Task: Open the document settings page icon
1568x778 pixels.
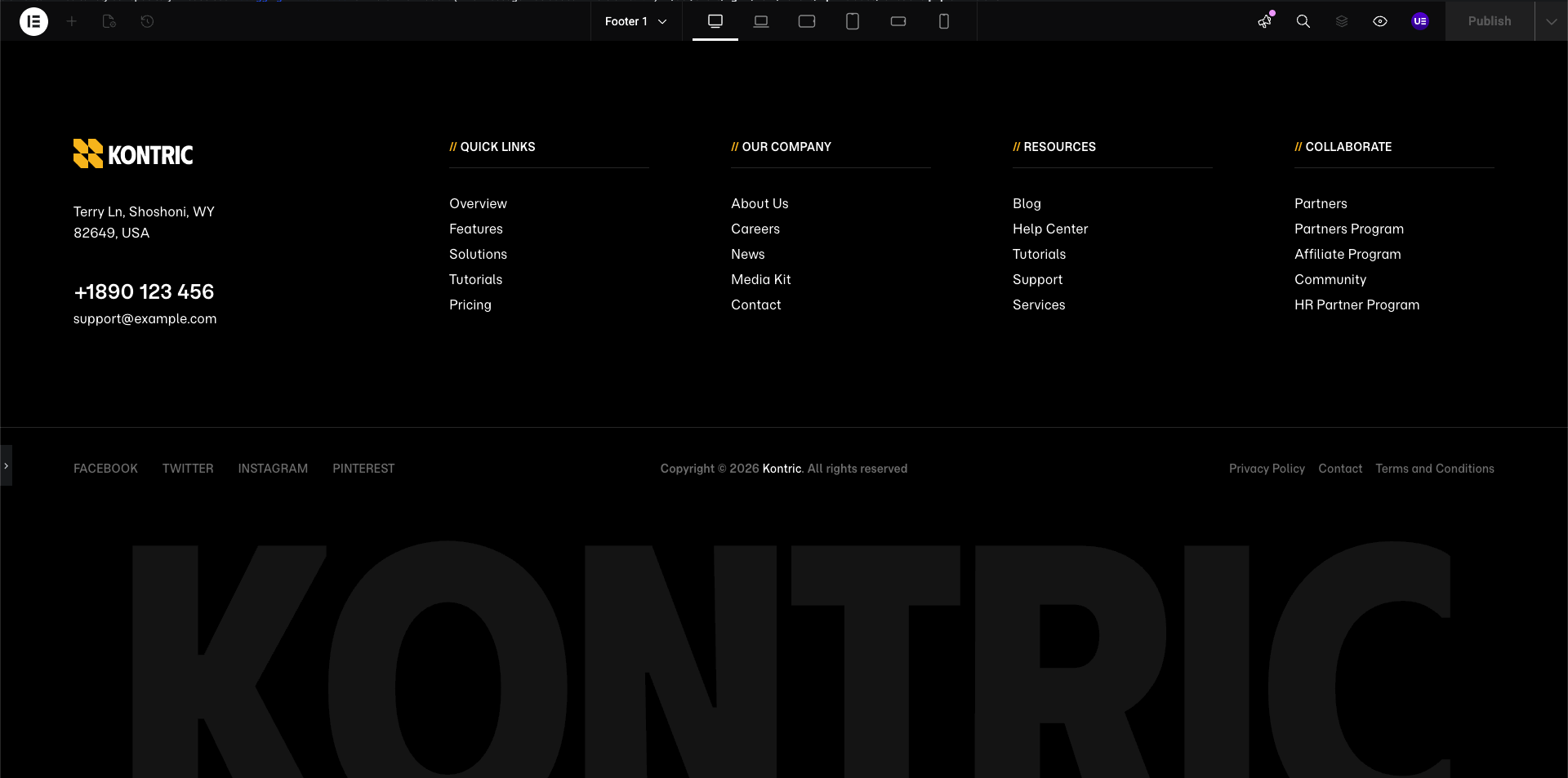Action: 109,21
